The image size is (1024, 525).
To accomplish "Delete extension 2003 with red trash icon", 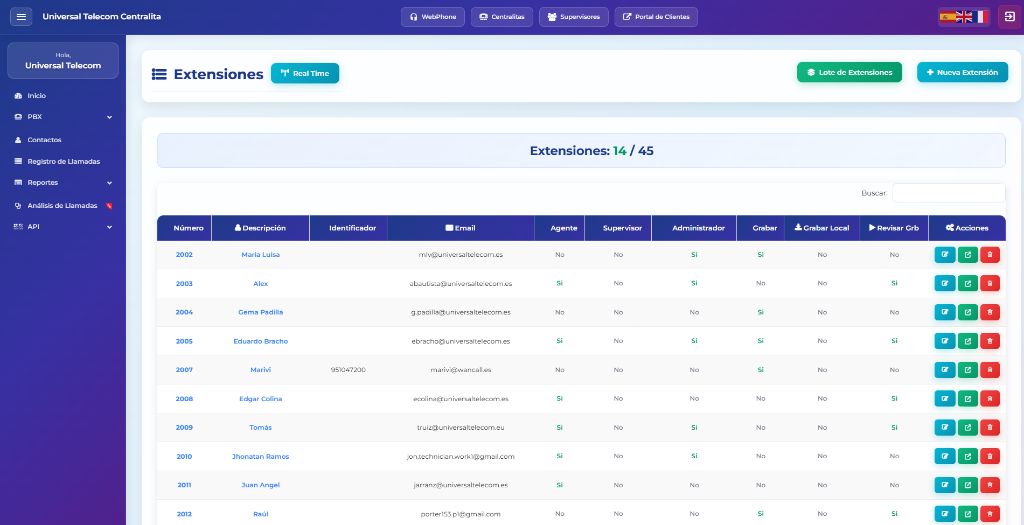I will (x=990, y=284).
